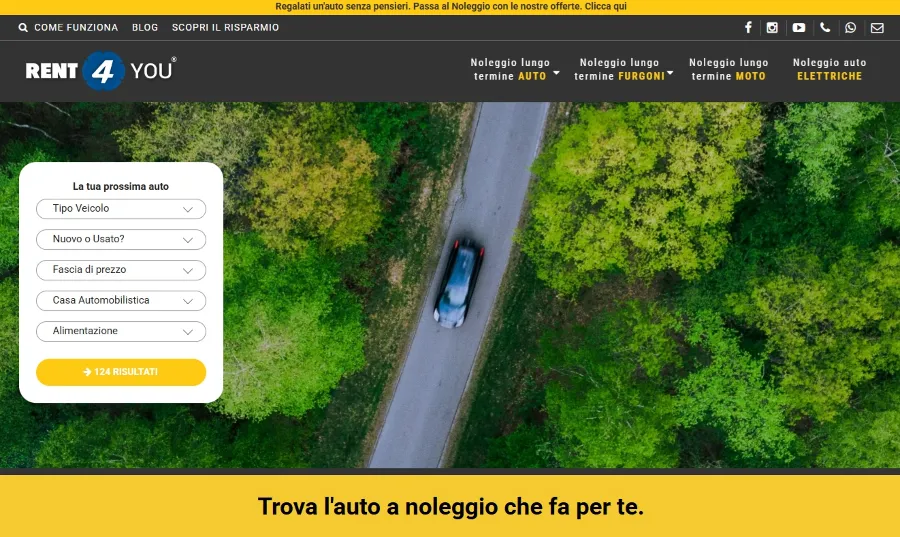Open the COME FUNZIONA link
The image size is (900, 537).
click(x=76, y=28)
